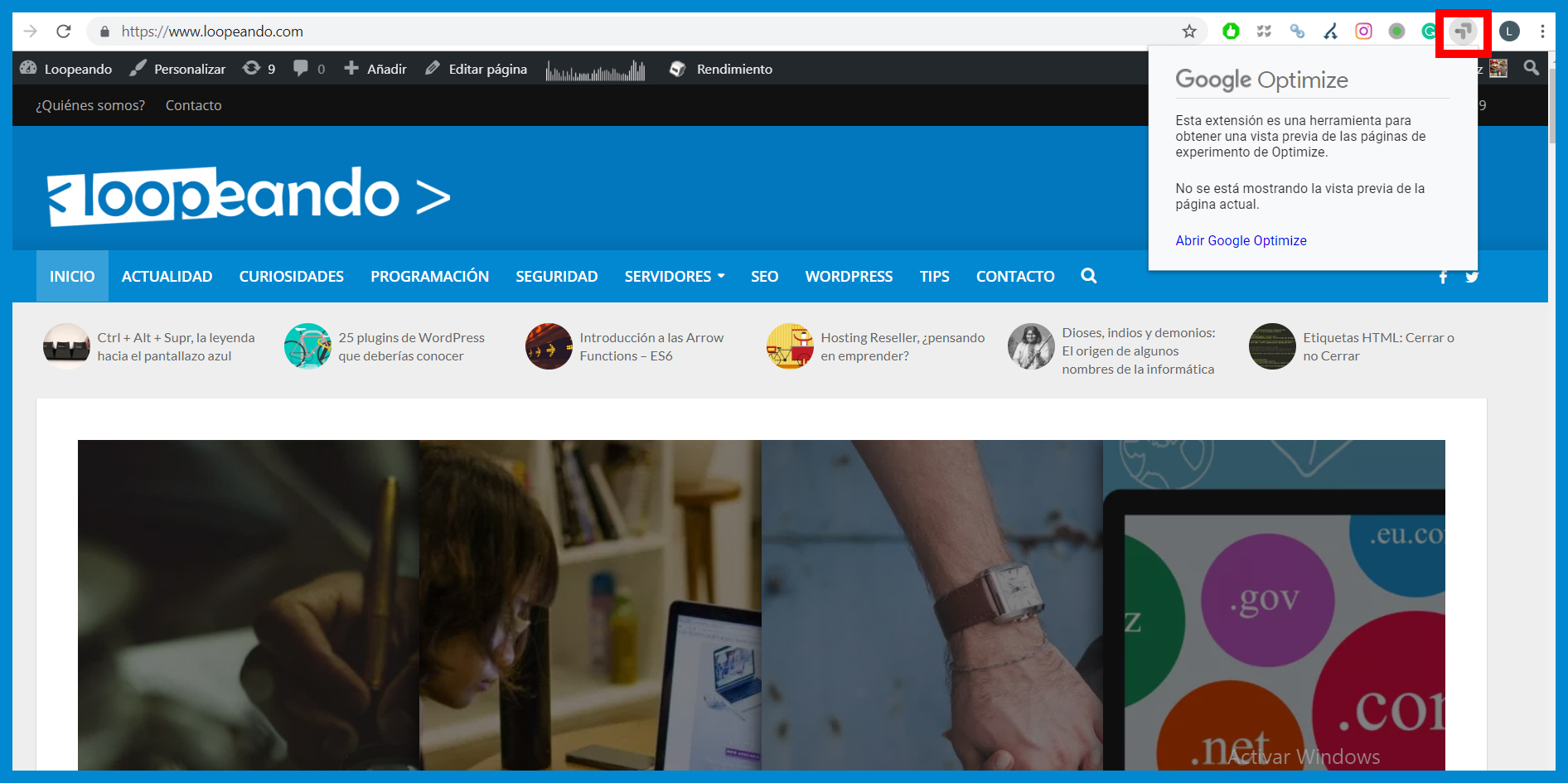
Task: Open the ACTUALIDAD menu item
Action: [x=167, y=276]
